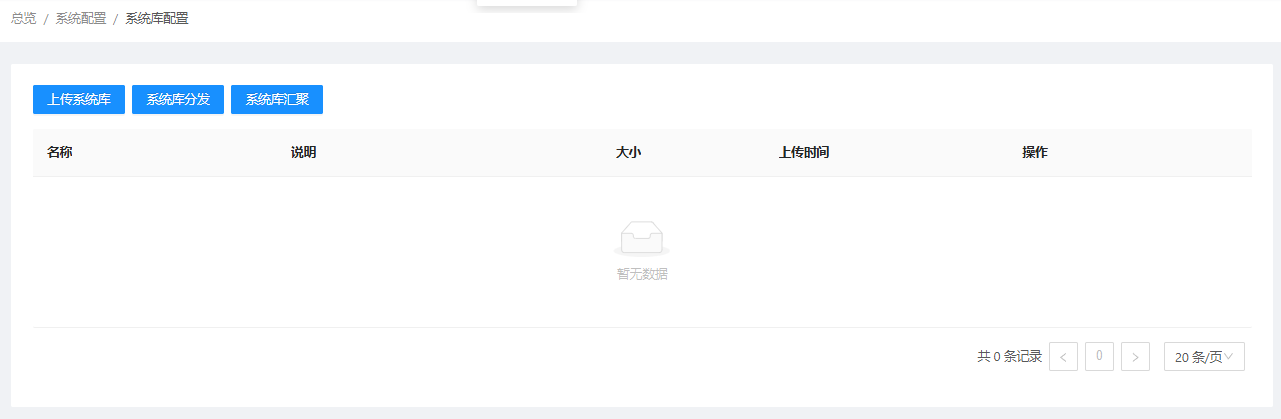Click the chevron in the page-size selector

point(1229,356)
